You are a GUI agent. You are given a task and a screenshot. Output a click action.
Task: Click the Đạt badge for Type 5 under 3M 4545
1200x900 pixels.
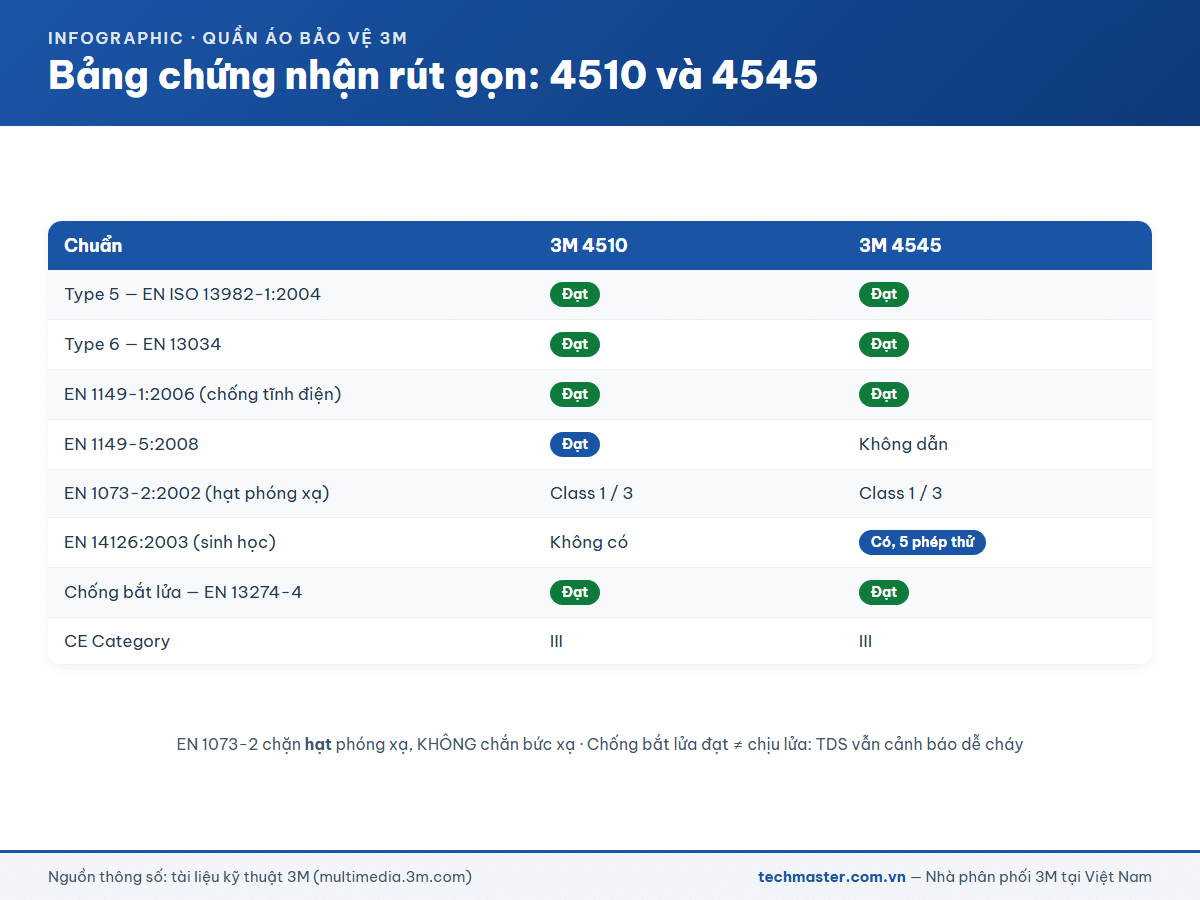(884, 294)
